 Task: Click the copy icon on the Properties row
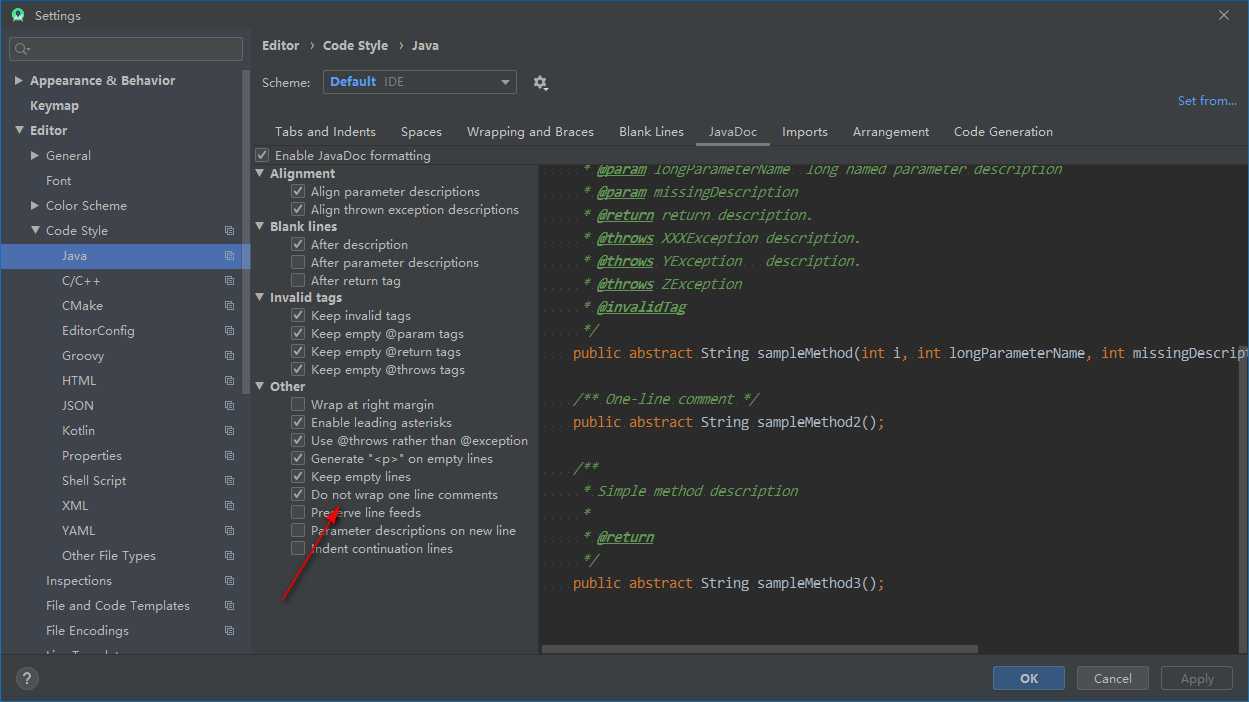pyautogui.click(x=229, y=456)
